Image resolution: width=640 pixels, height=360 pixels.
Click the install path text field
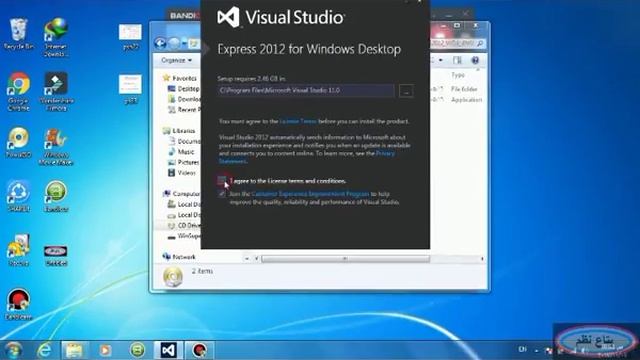coord(306,91)
